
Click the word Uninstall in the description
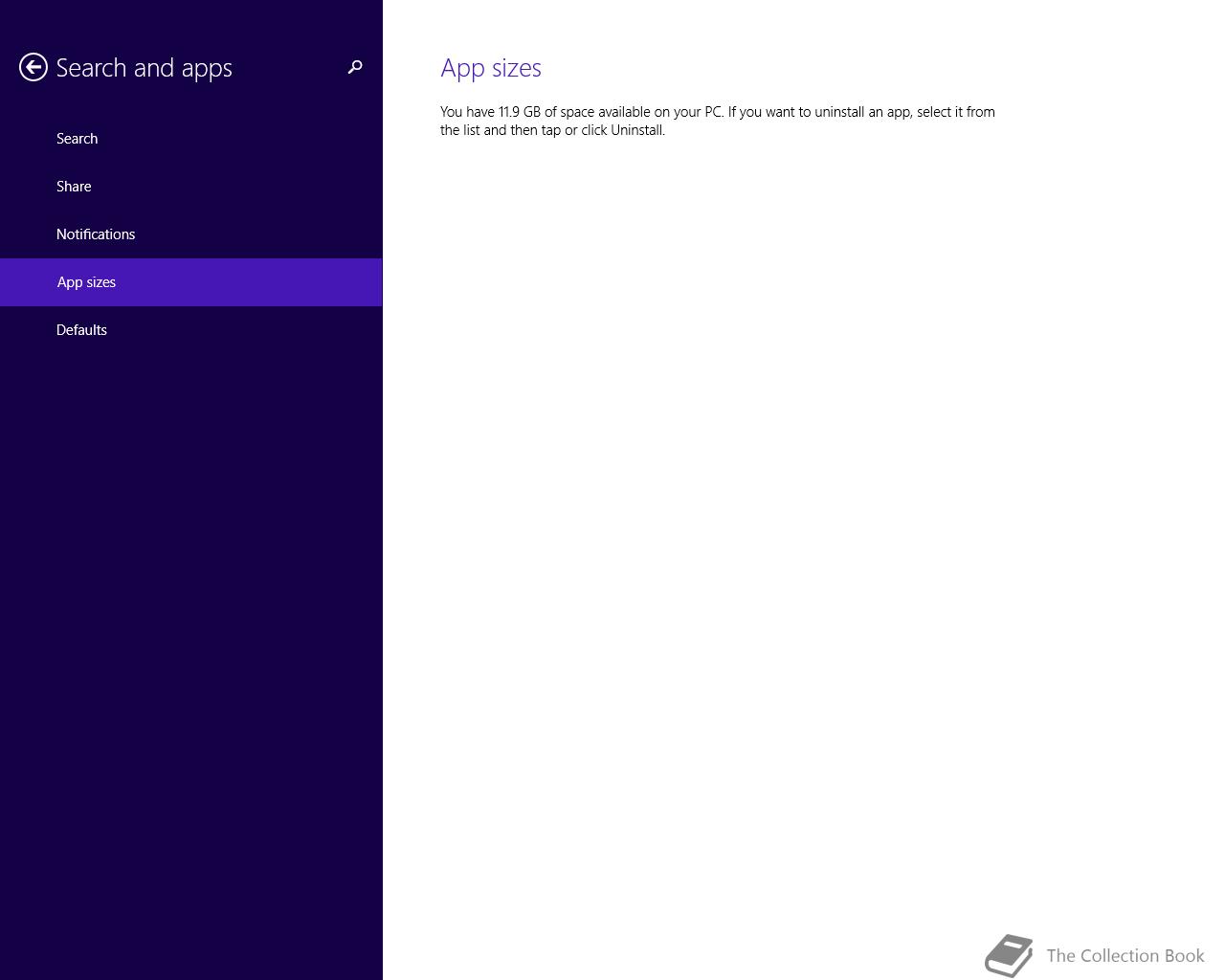click(636, 130)
